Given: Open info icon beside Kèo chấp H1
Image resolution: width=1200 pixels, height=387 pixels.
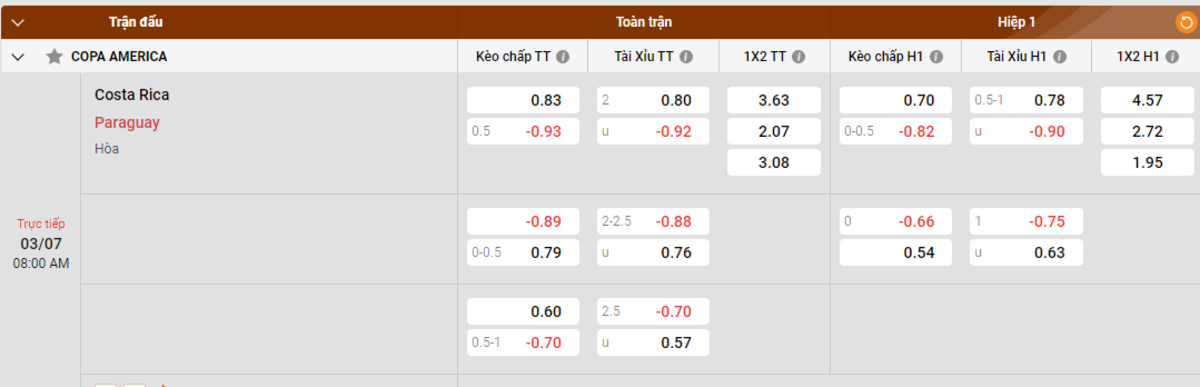Looking at the screenshot, I should (x=935, y=57).
